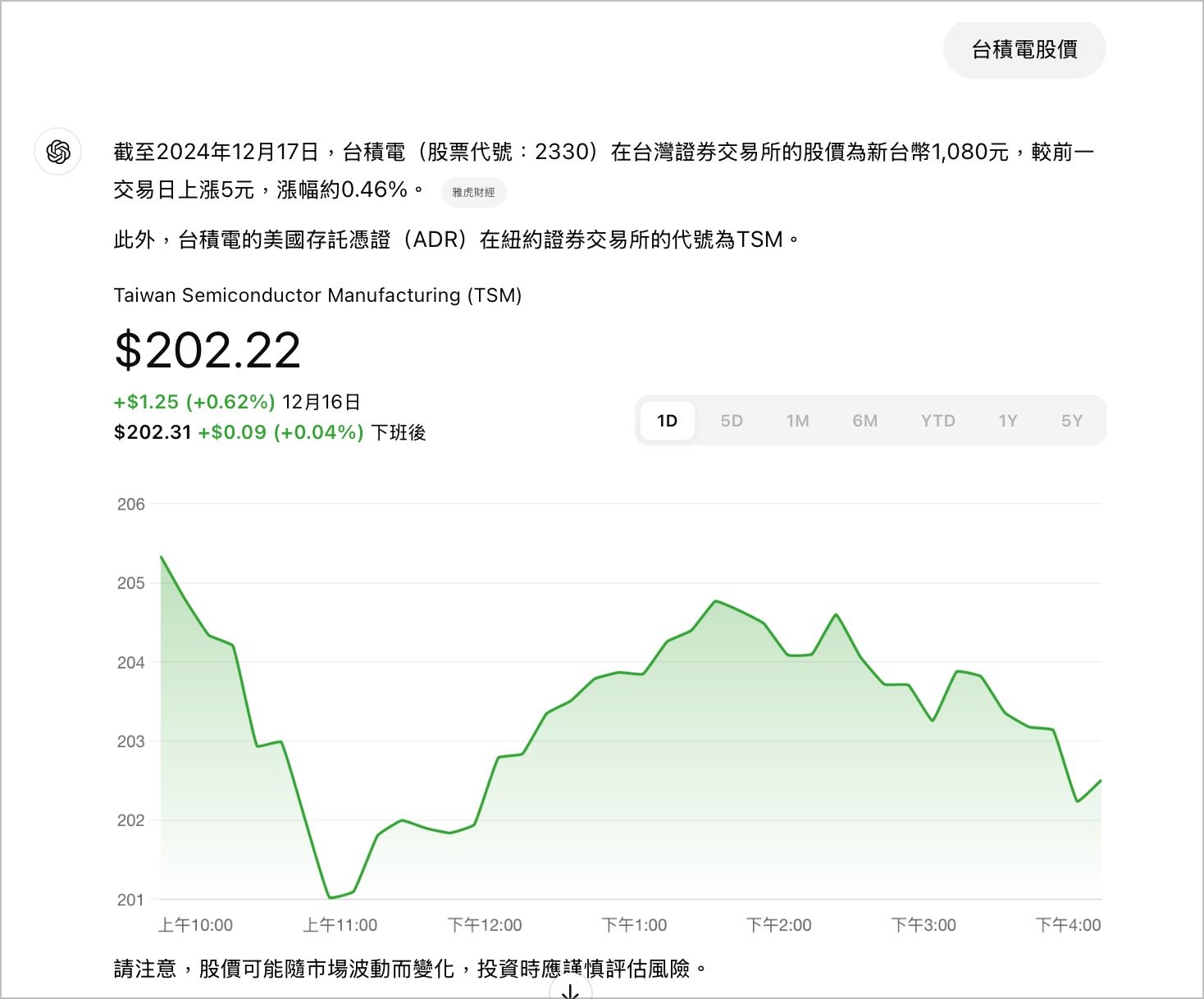Click the 下午12:00 time axis label
Image resolution: width=1204 pixels, height=999 pixels.
[x=485, y=925]
